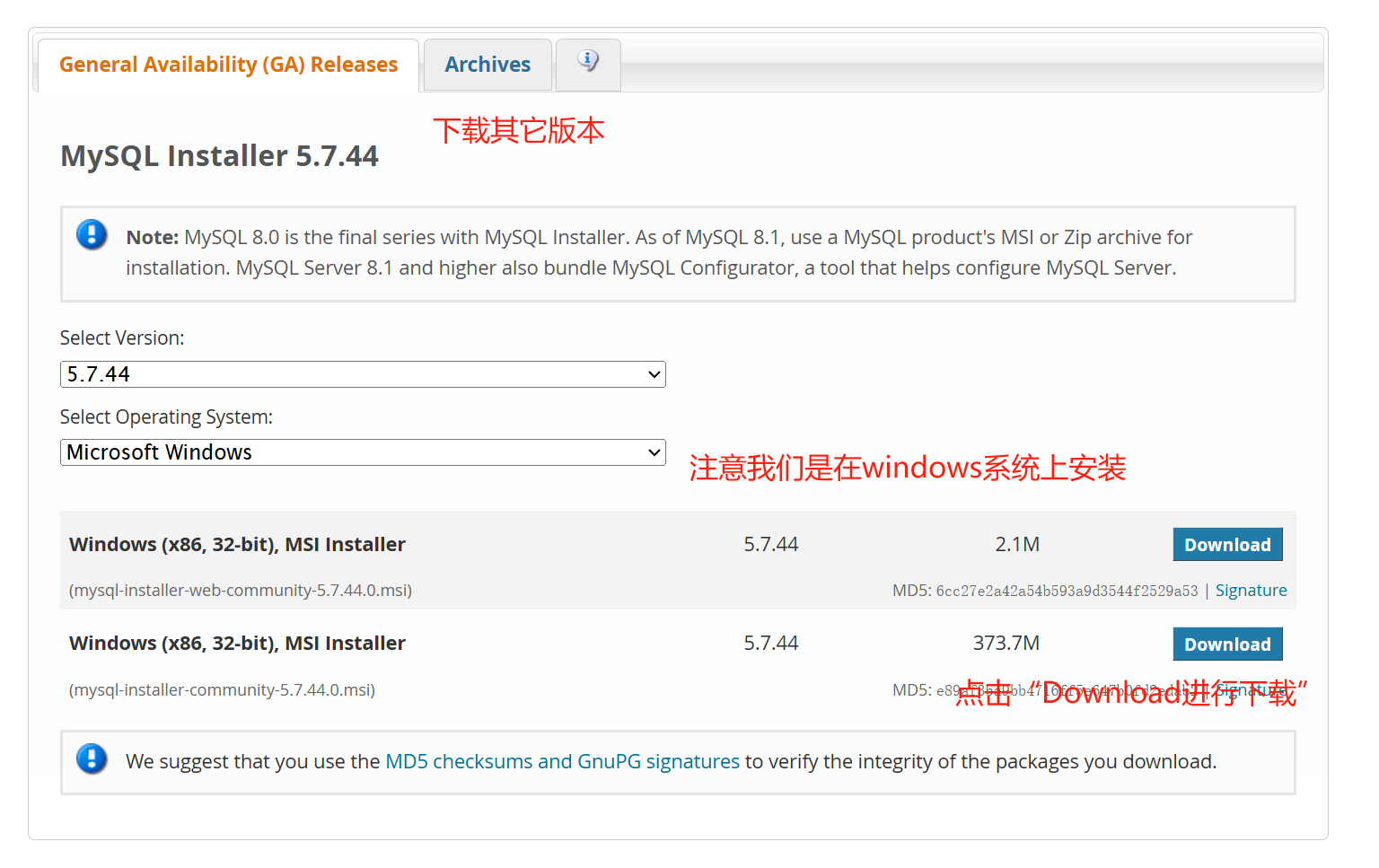Select version 5.7.44 in the 373.7M row
1379x868 pixels.
point(771,643)
